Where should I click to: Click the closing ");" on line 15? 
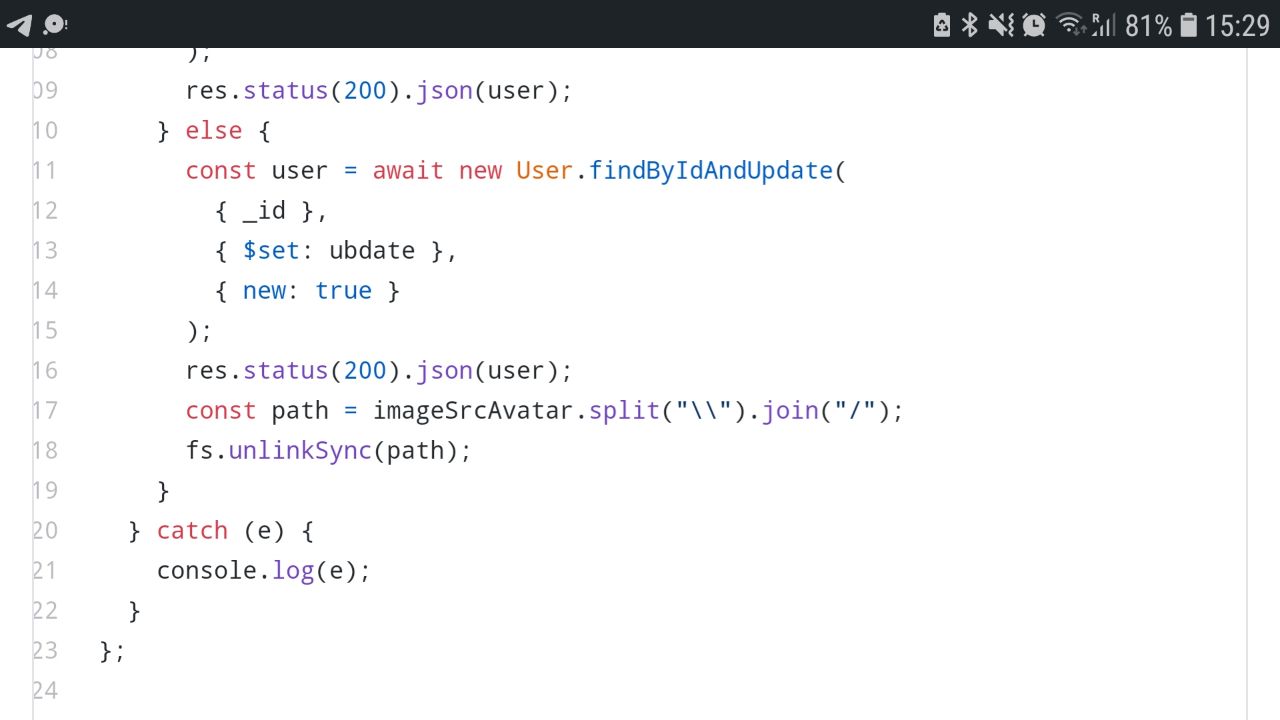199,331
